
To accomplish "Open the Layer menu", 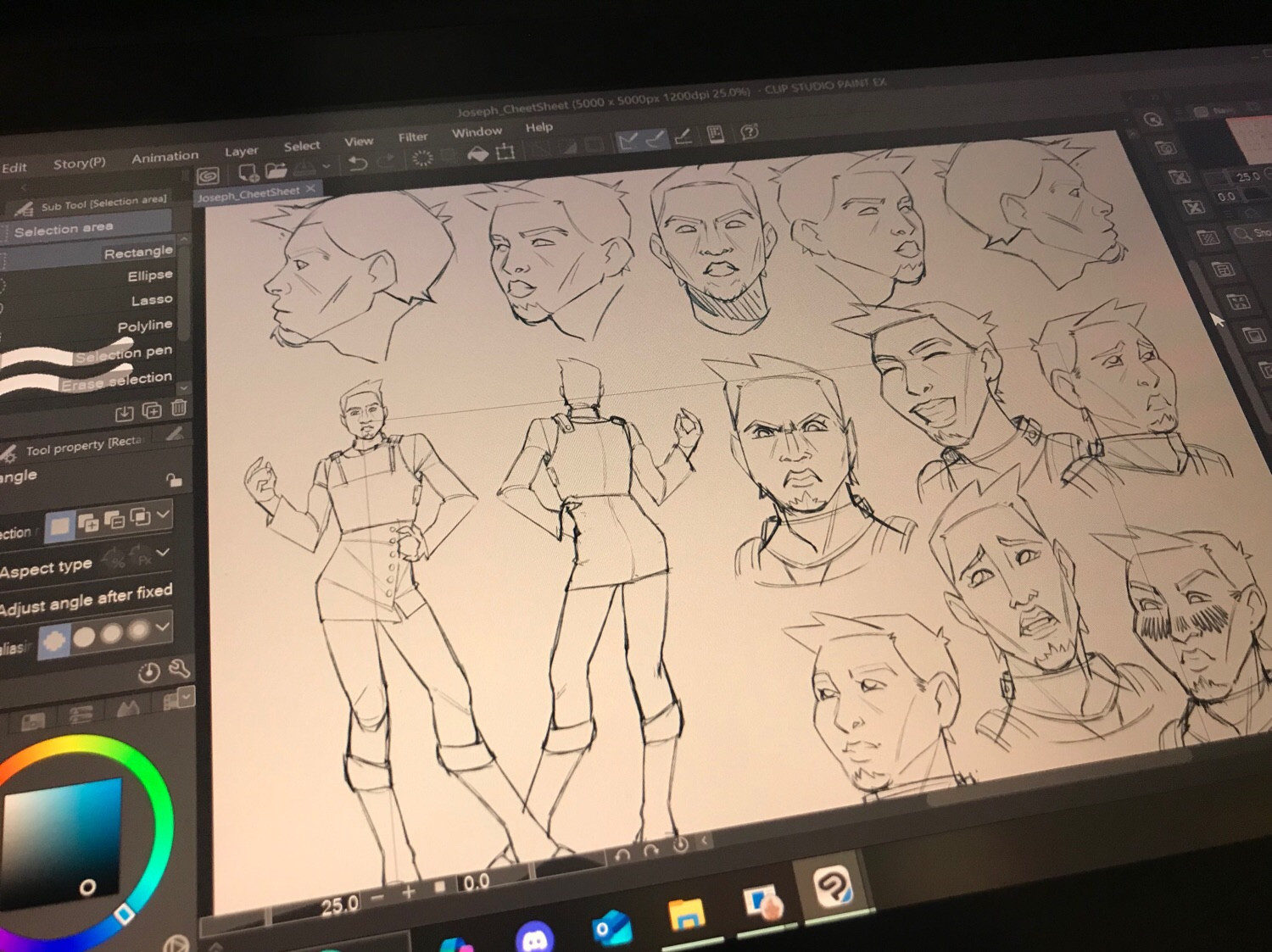I will pos(241,151).
